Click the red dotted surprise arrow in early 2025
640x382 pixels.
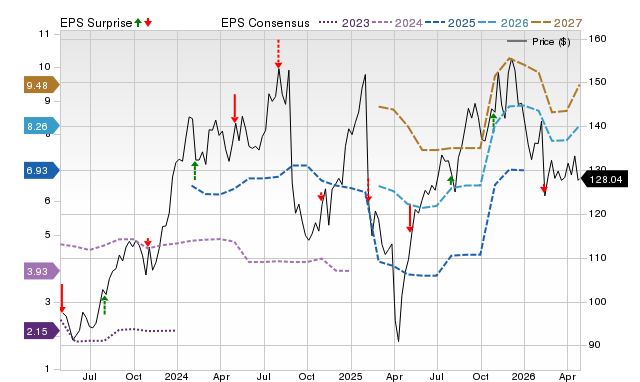[x=368, y=190]
